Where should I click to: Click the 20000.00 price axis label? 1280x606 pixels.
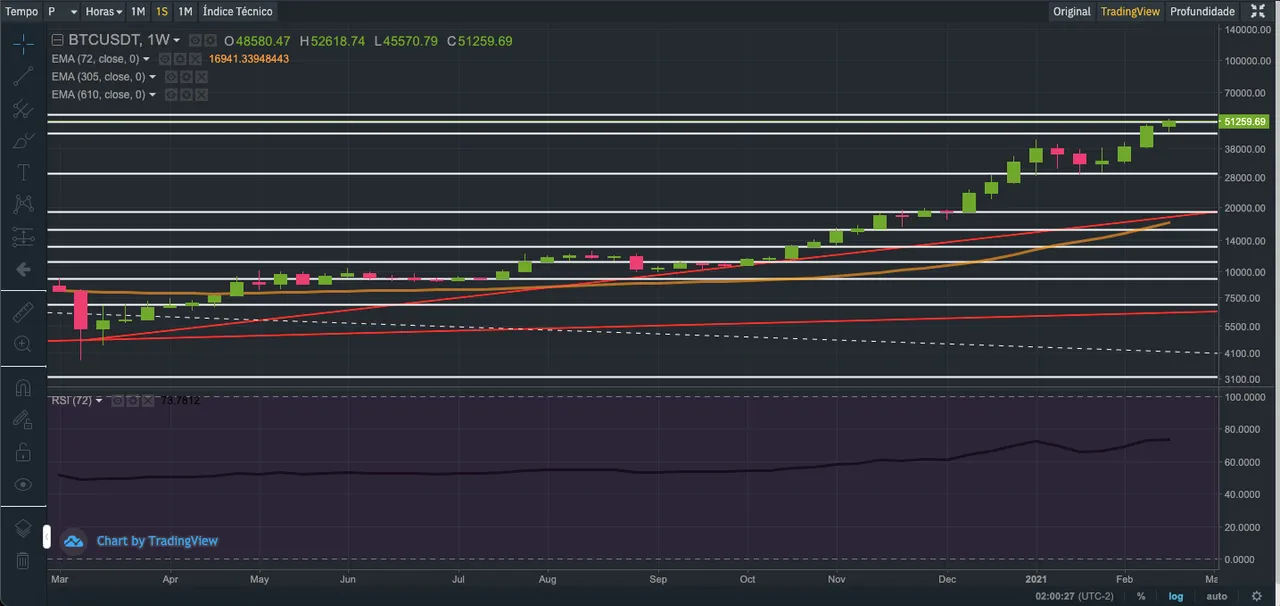(1245, 209)
